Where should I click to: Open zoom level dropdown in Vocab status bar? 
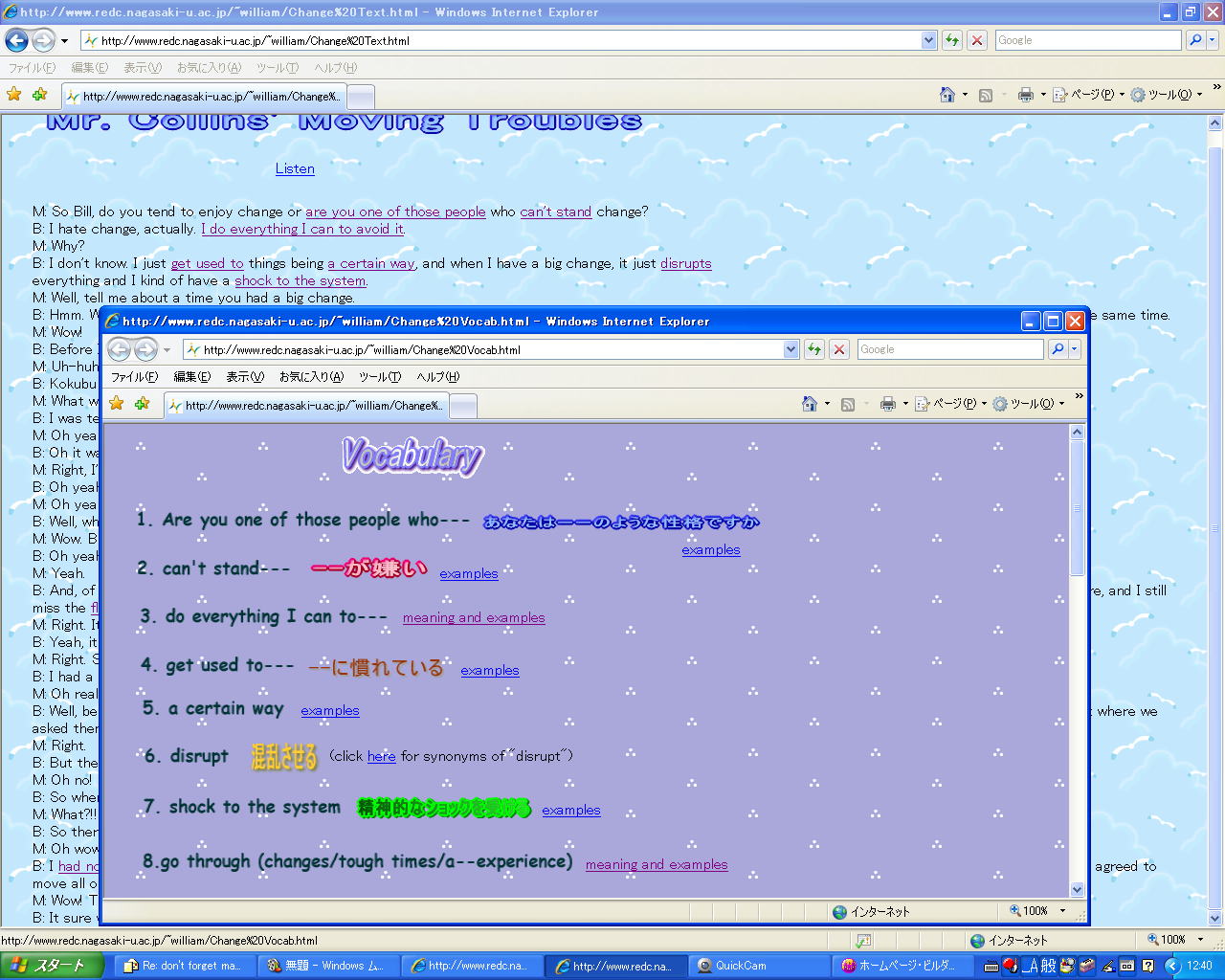[x=1062, y=911]
